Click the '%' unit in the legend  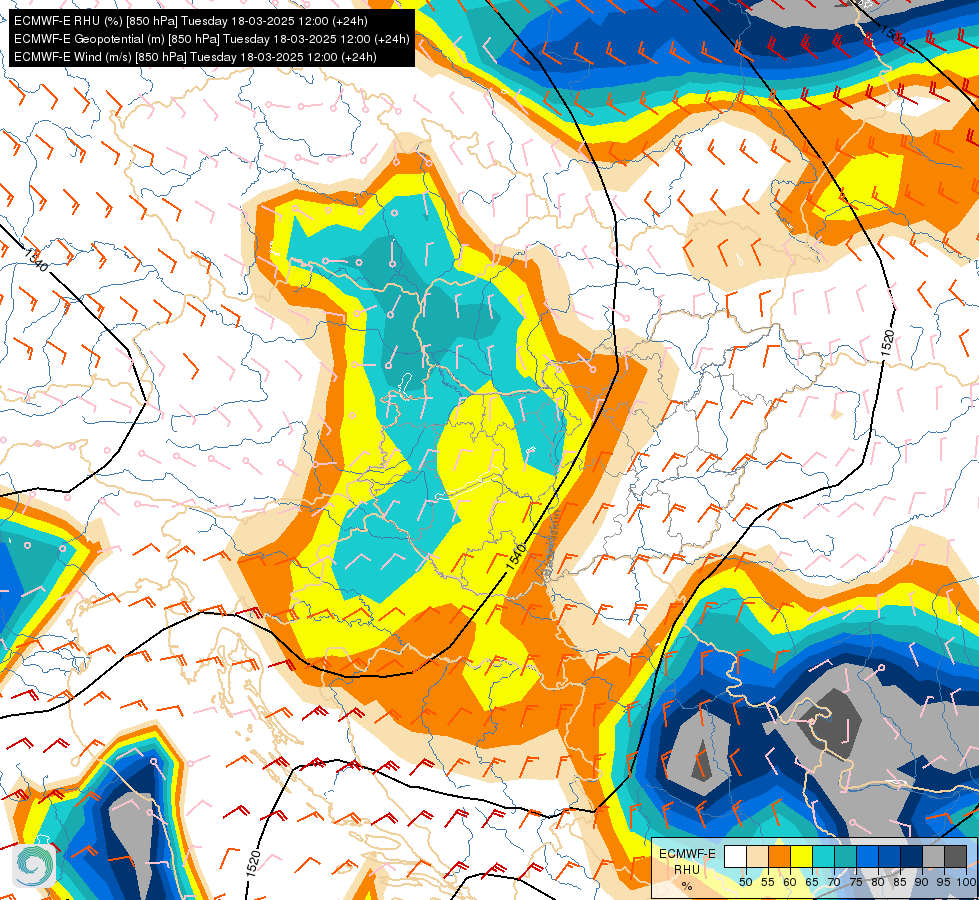tap(687, 886)
